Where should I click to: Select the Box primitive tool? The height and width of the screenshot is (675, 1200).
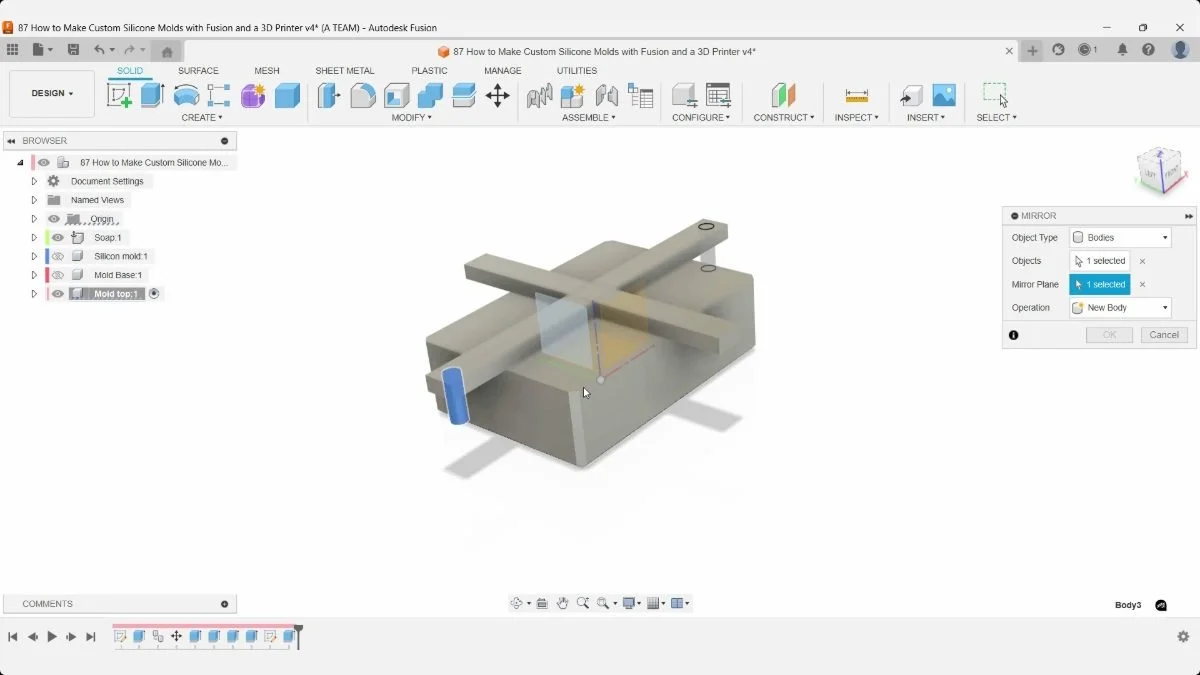click(287, 95)
